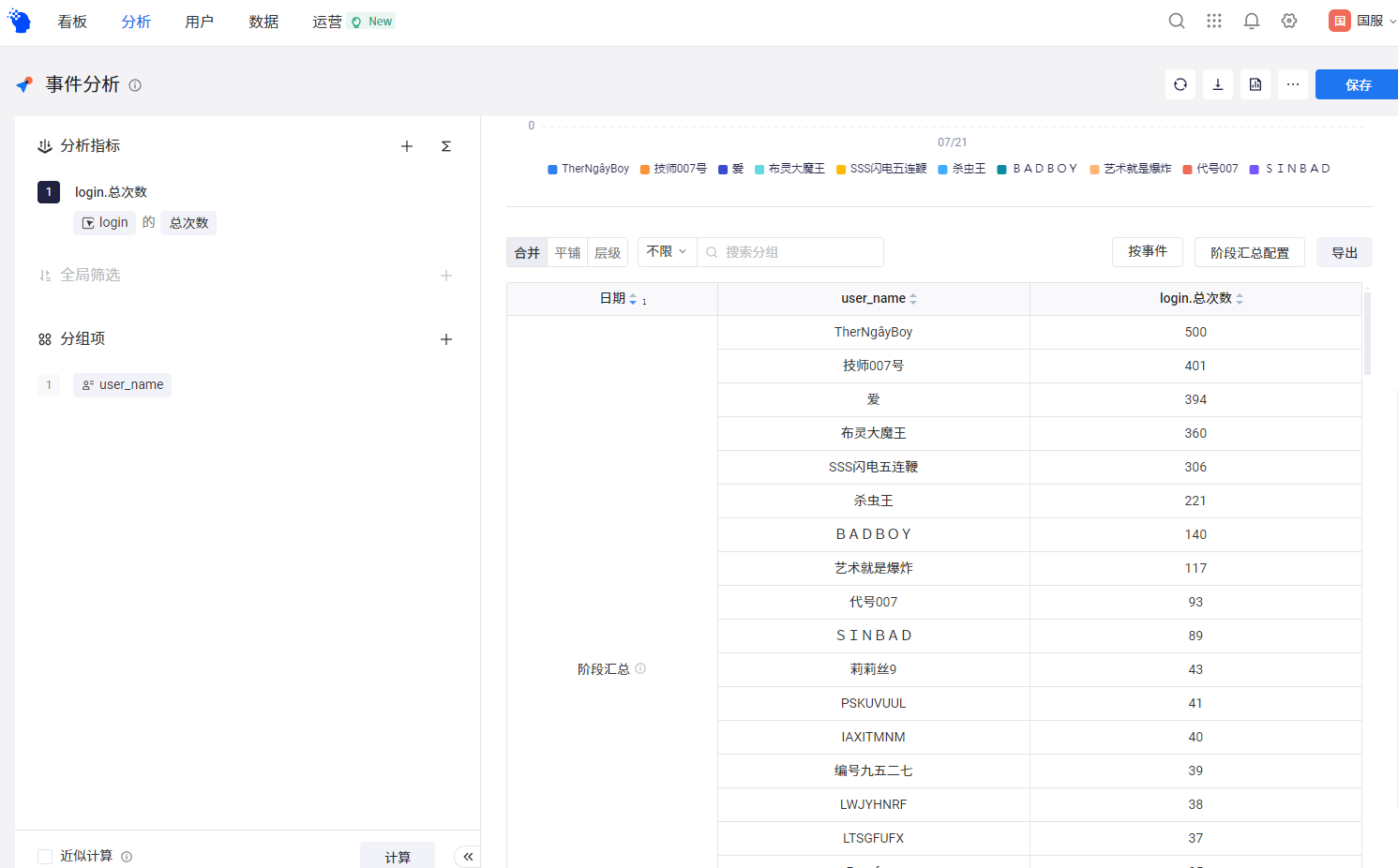This screenshot has height=868, width=1398.
Task: Open the notifications bell
Action: click(x=1252, y=21)
